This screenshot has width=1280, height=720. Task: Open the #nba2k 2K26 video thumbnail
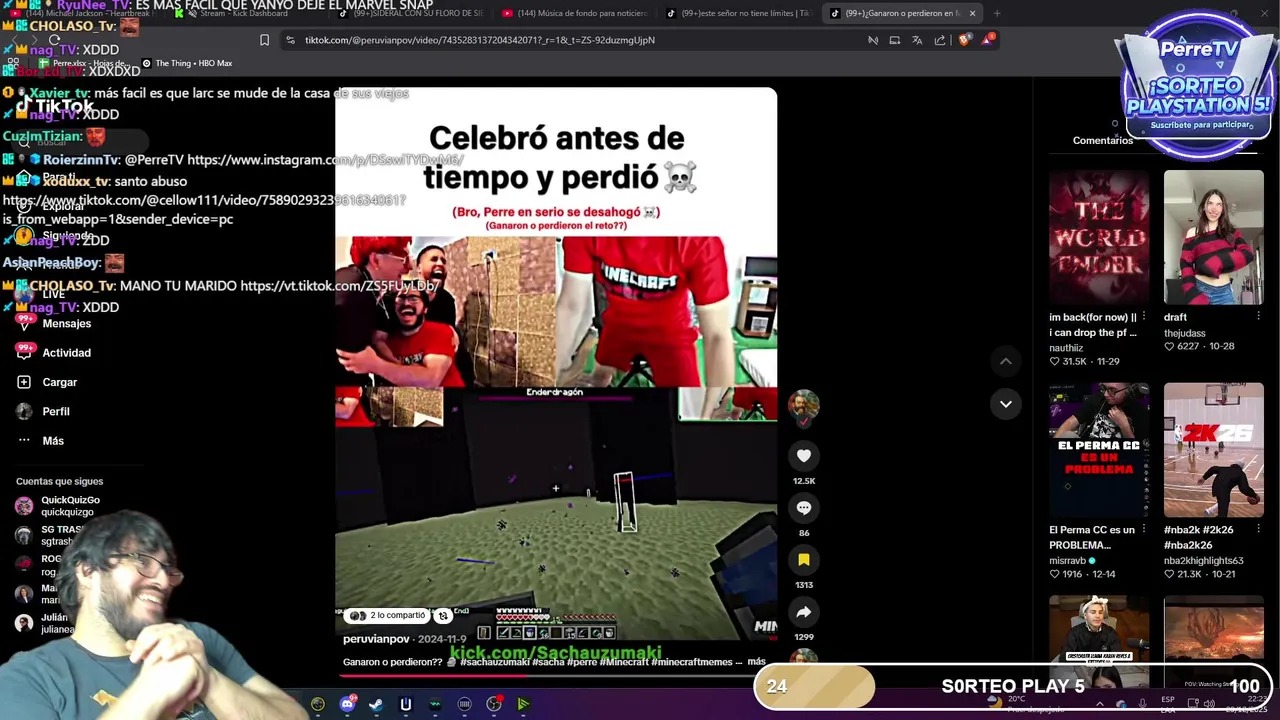click(x=1213, y=450)
